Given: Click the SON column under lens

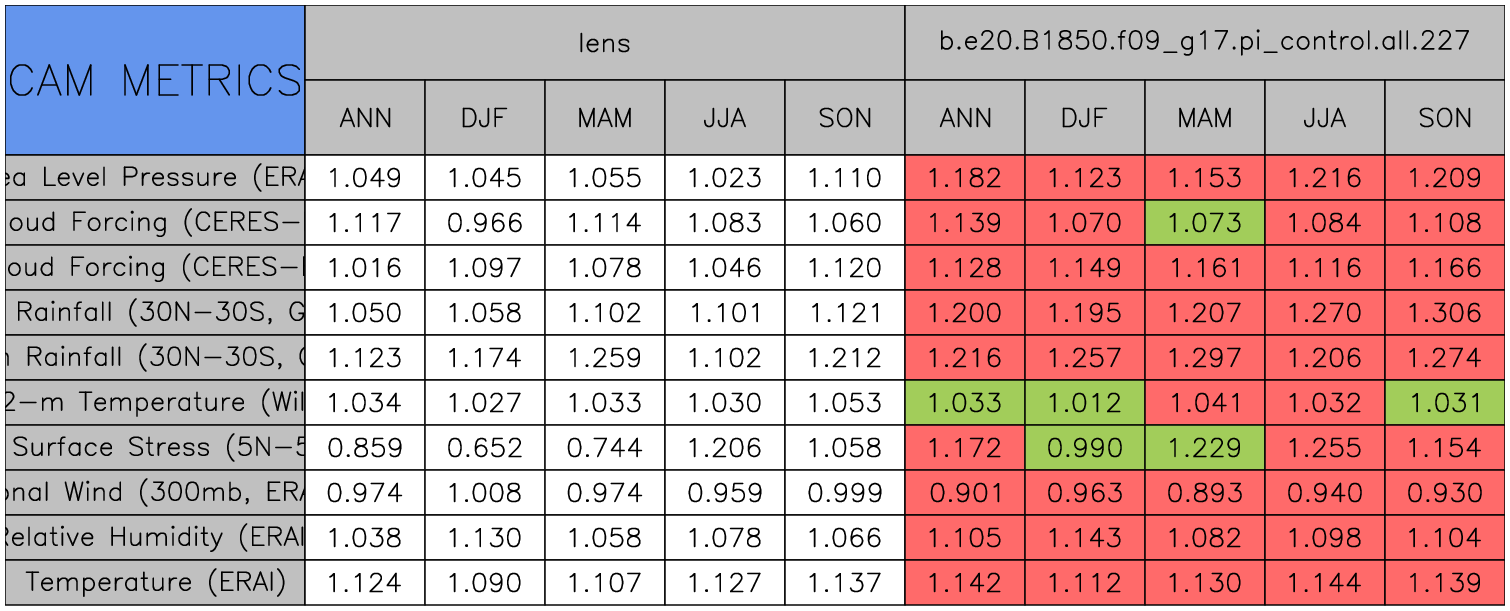Looking at the screenshot, I should point(845,118).
